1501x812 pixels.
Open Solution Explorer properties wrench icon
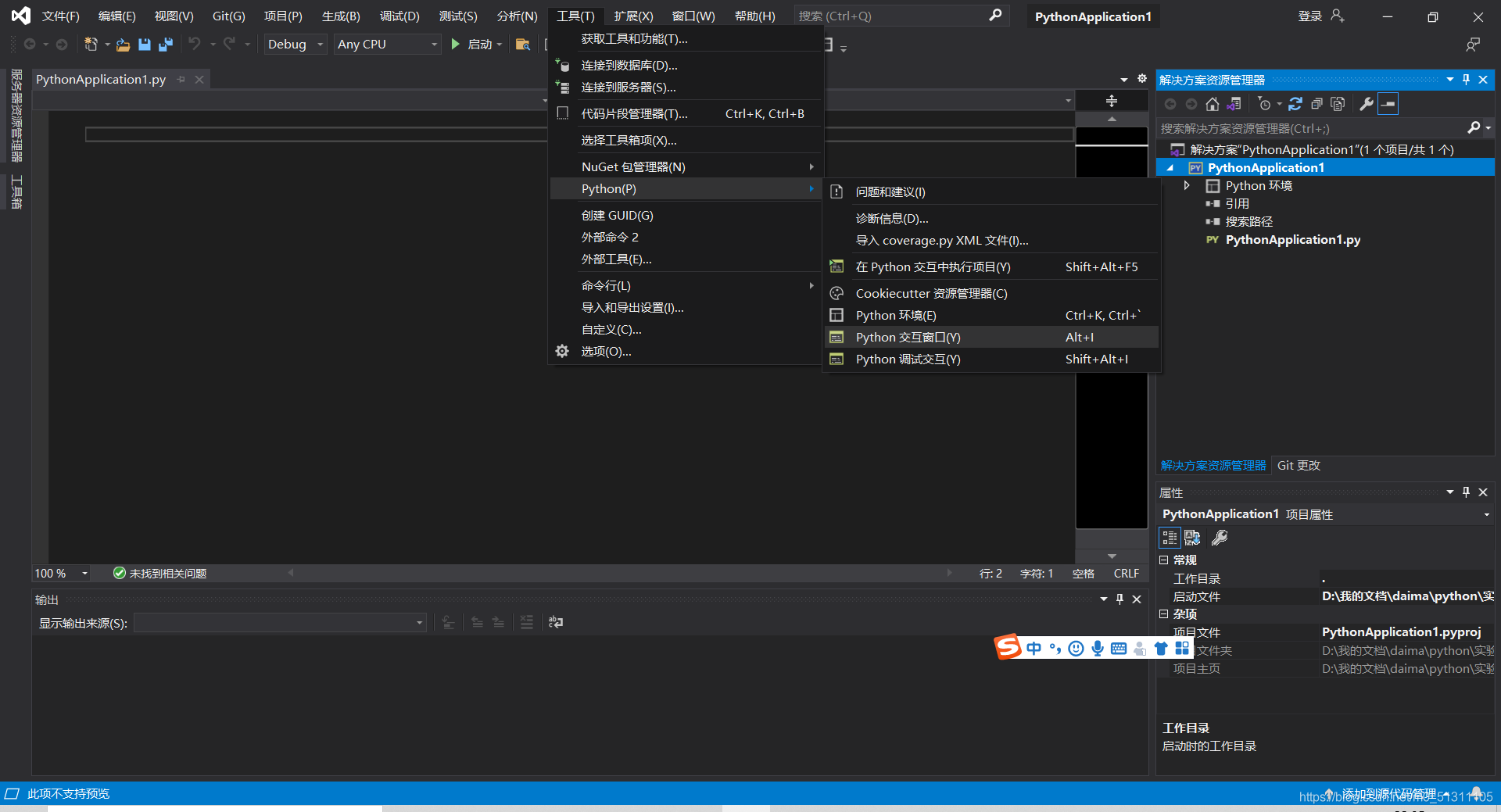point(1366,103)
